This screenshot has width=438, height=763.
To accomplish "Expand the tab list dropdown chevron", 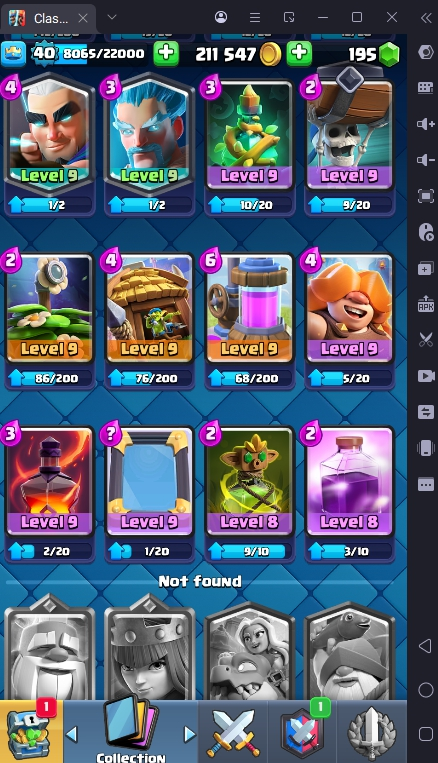I will pyautogui.click(x=112, y=18).
